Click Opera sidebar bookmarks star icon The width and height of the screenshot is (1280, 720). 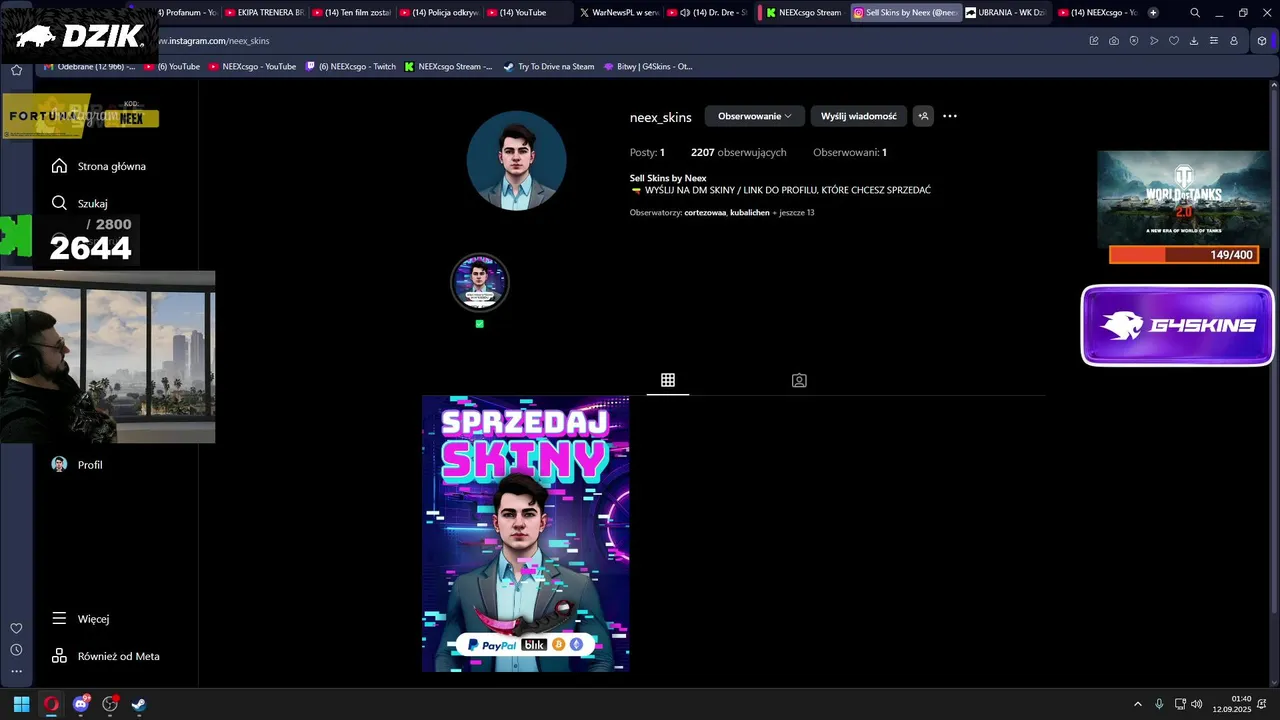(x=16, y=70)
